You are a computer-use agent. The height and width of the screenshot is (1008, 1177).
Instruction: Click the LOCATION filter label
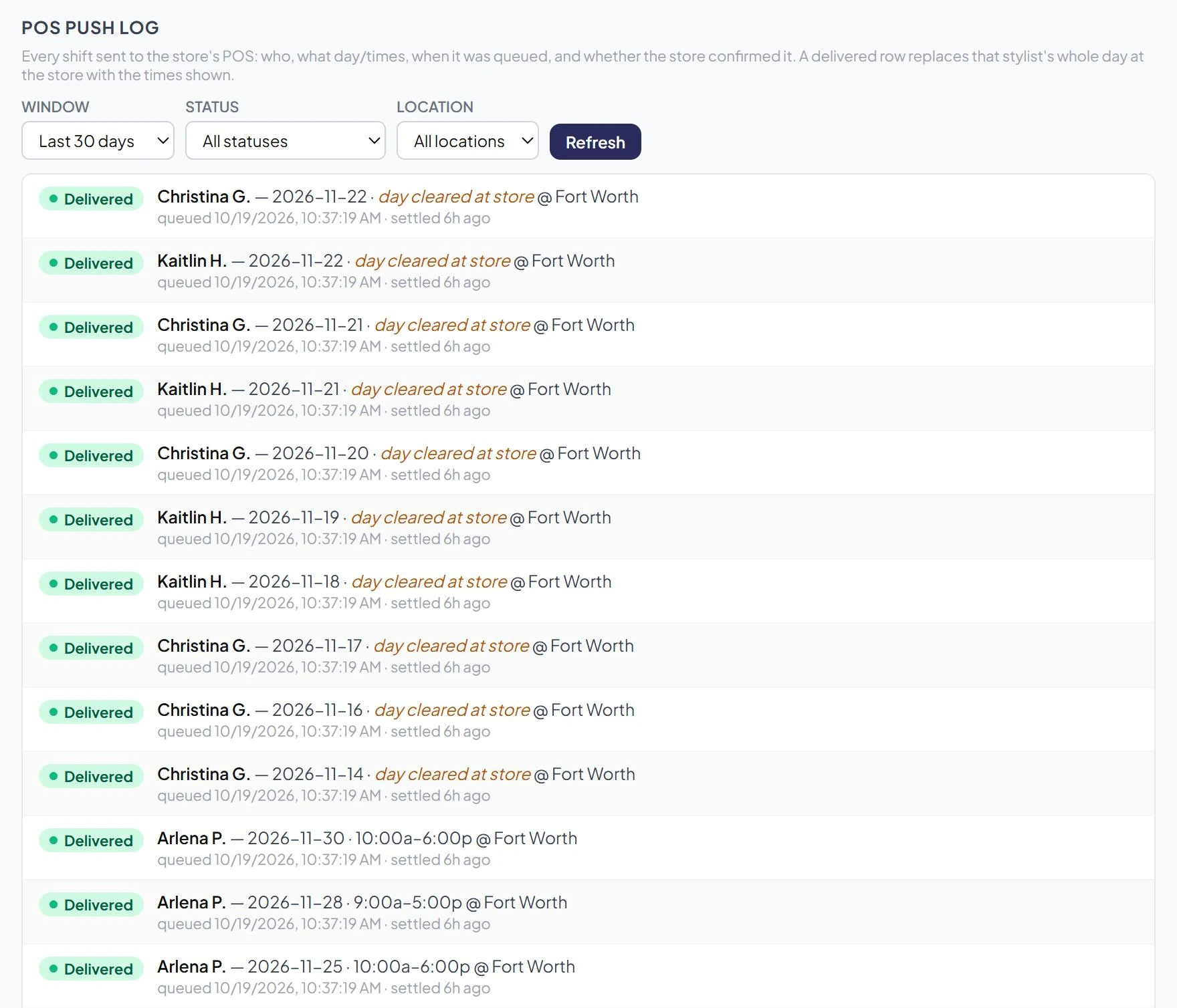coord(435,107)
